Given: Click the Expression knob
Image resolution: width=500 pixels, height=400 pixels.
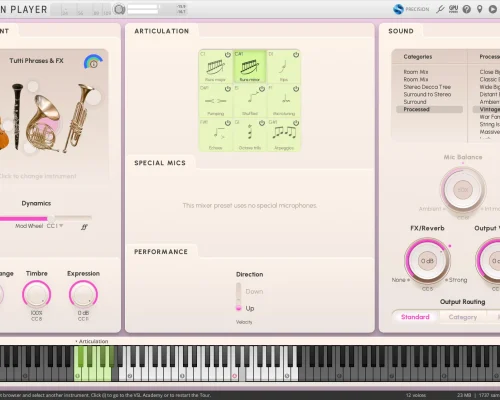Looking at the screenshot, I should [x=83, y=294].
